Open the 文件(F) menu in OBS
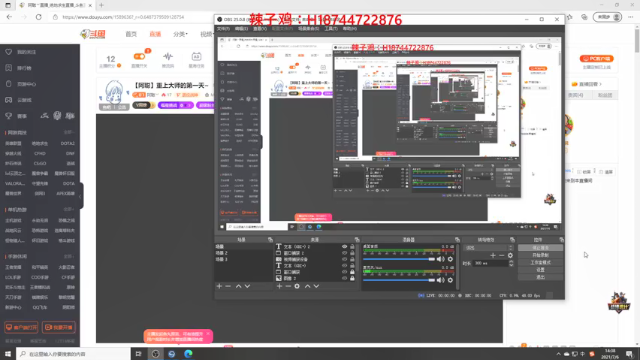Image resolution: width=640 pixels, height=360 pixels. (223, 29)
